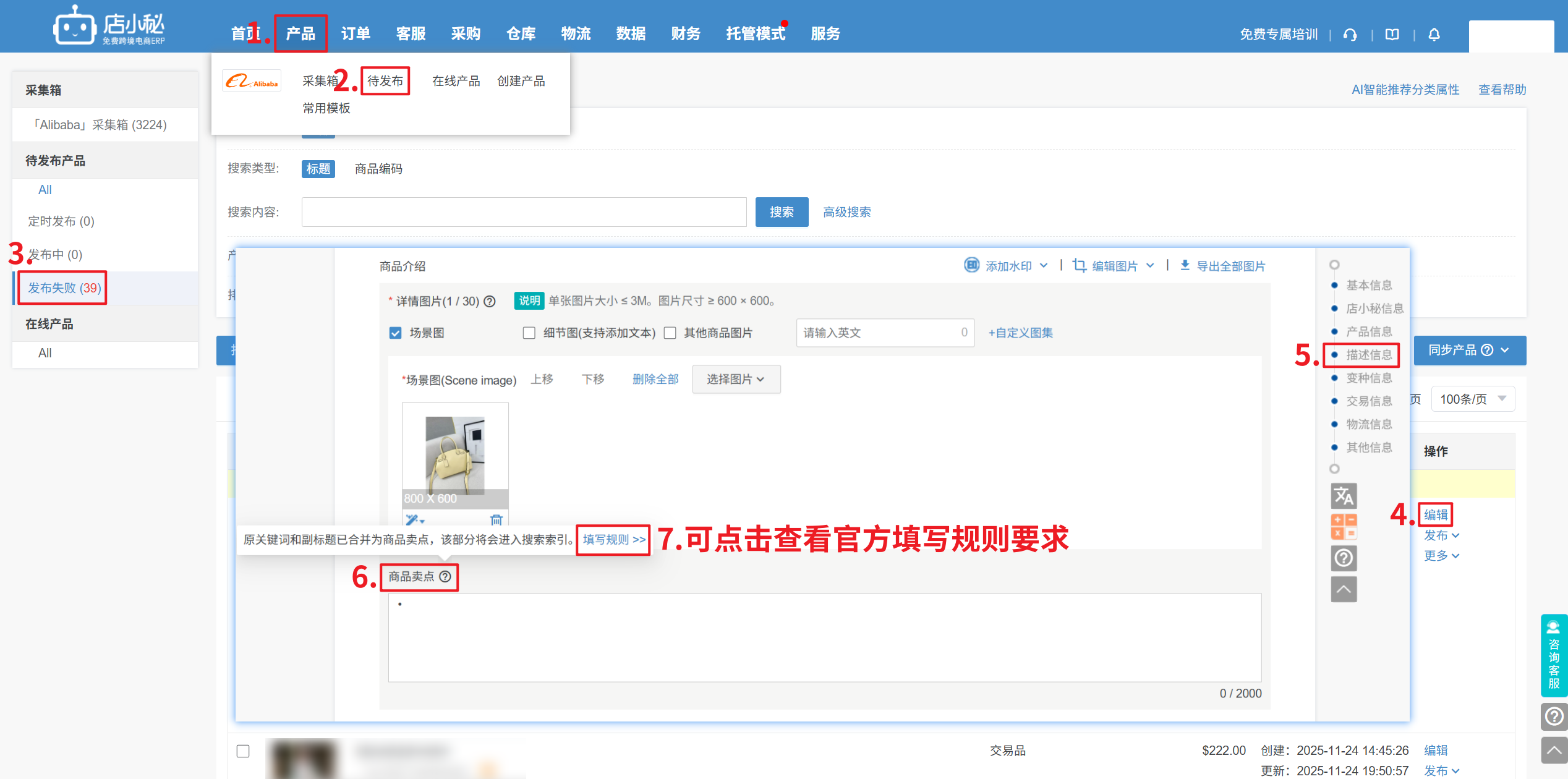Click the 搜索内容 text input field
Image resolution: width=1568 pixels, height=779 pixels.
coord(524,212)
